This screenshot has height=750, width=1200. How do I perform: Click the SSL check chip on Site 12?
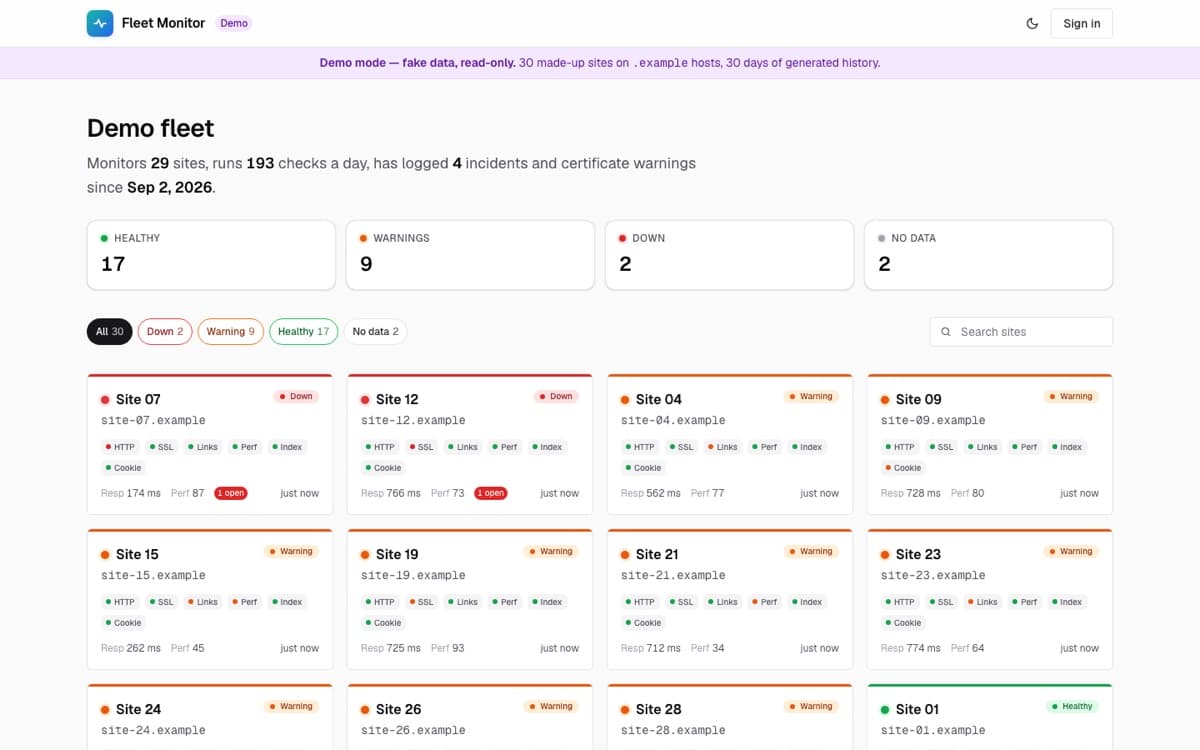pos(421,447)
